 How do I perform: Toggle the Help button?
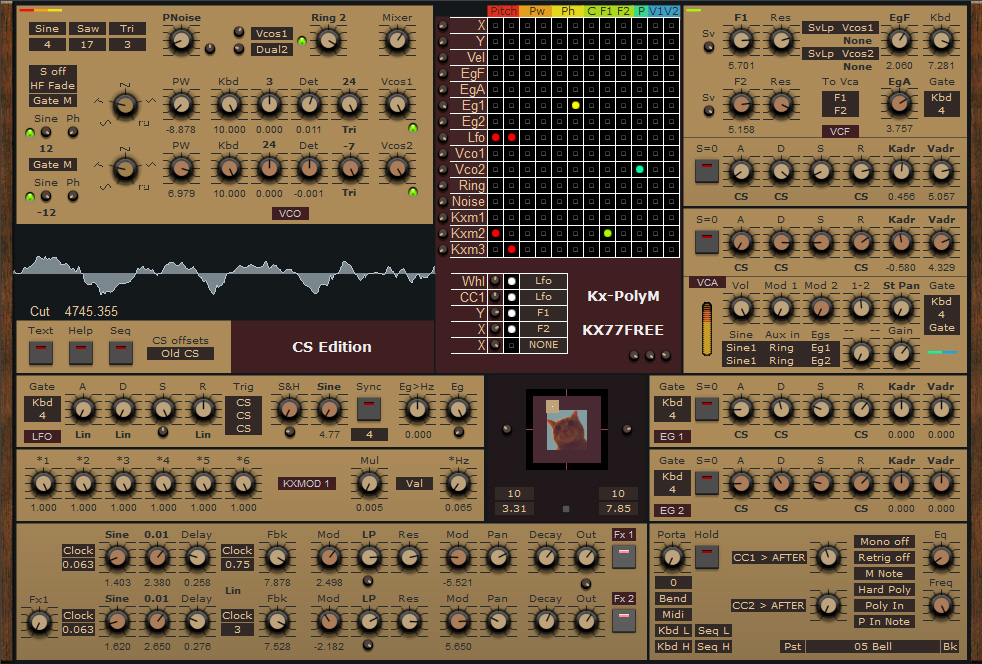81,353
